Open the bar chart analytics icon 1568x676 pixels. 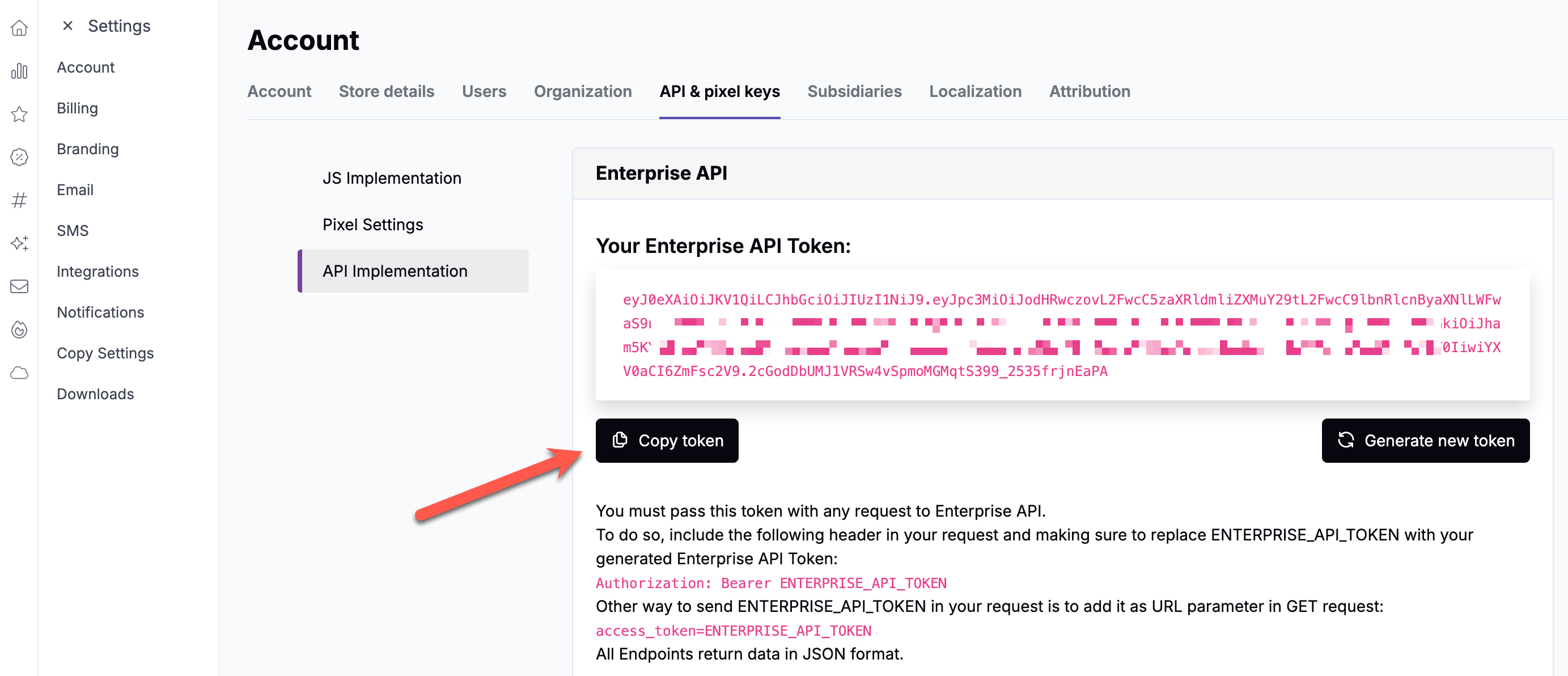pos(19,71)
